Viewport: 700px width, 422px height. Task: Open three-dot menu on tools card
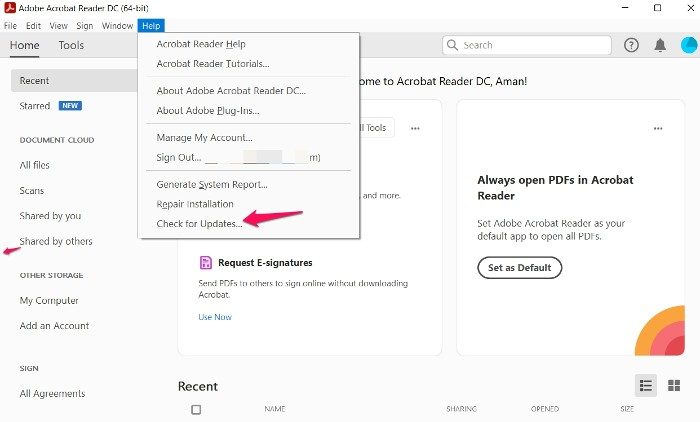tap(415, 129)
